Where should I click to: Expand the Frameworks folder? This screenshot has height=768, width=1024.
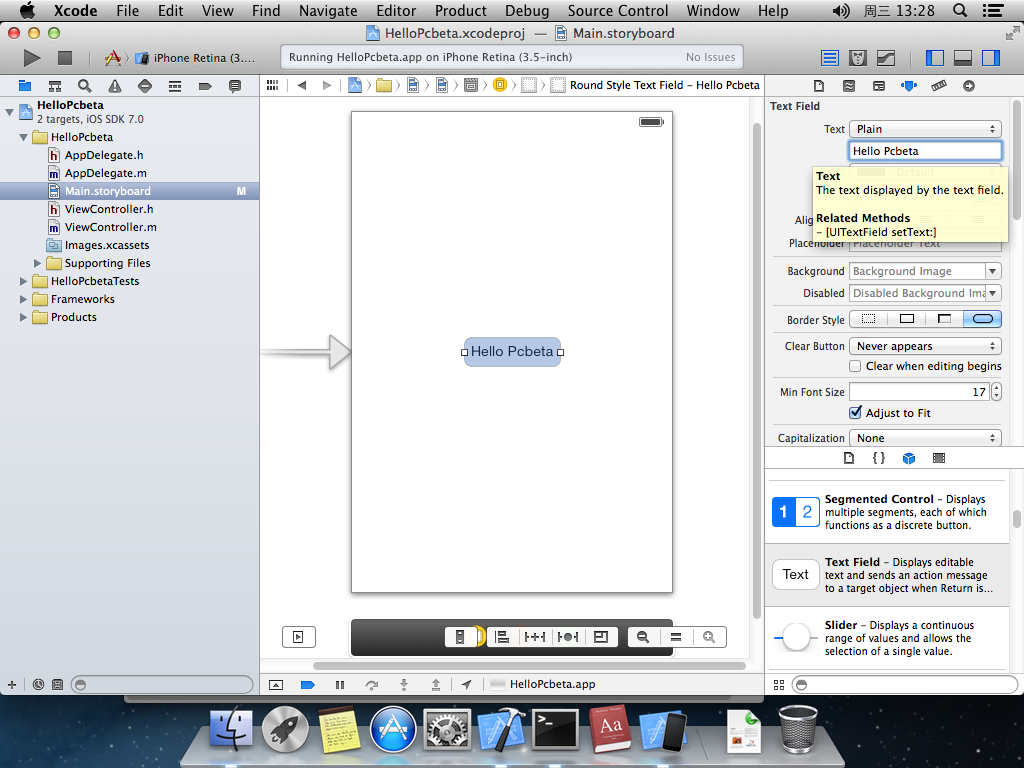coord(24,299)
